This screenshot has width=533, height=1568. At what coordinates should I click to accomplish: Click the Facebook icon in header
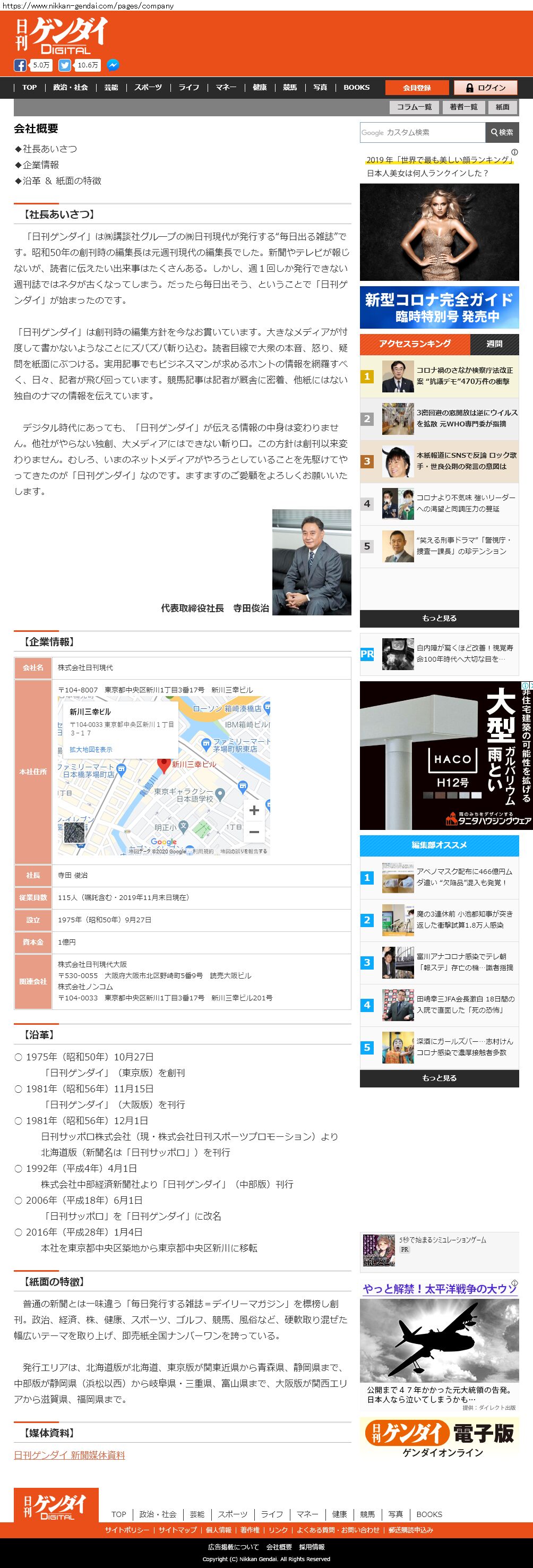coord(20,65)
